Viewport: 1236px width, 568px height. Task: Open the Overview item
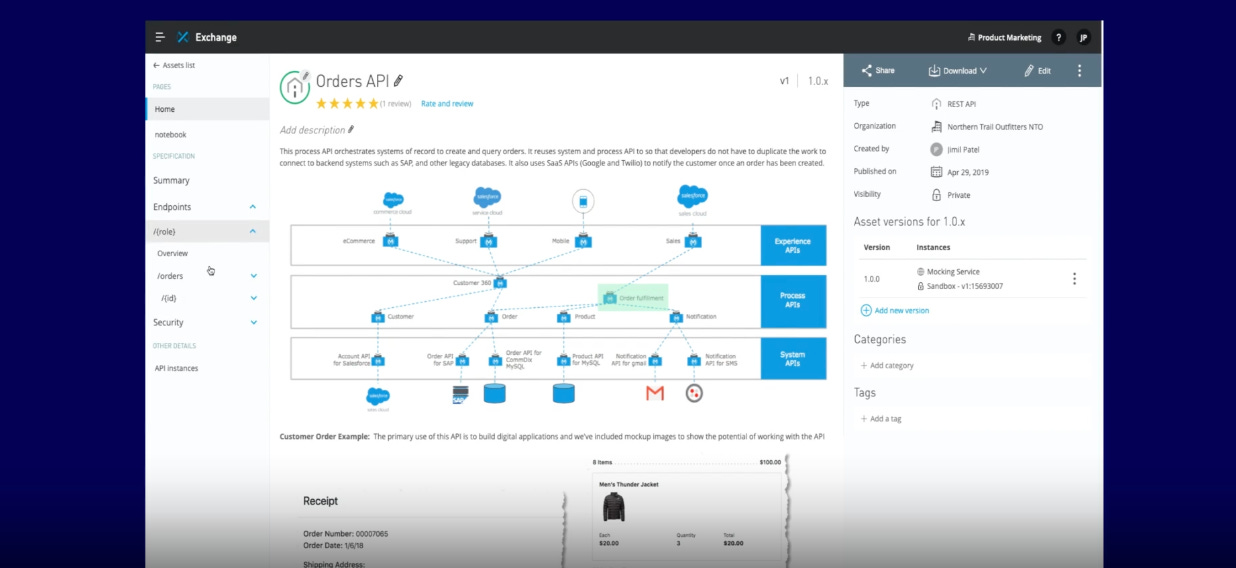tap(172, 254)
